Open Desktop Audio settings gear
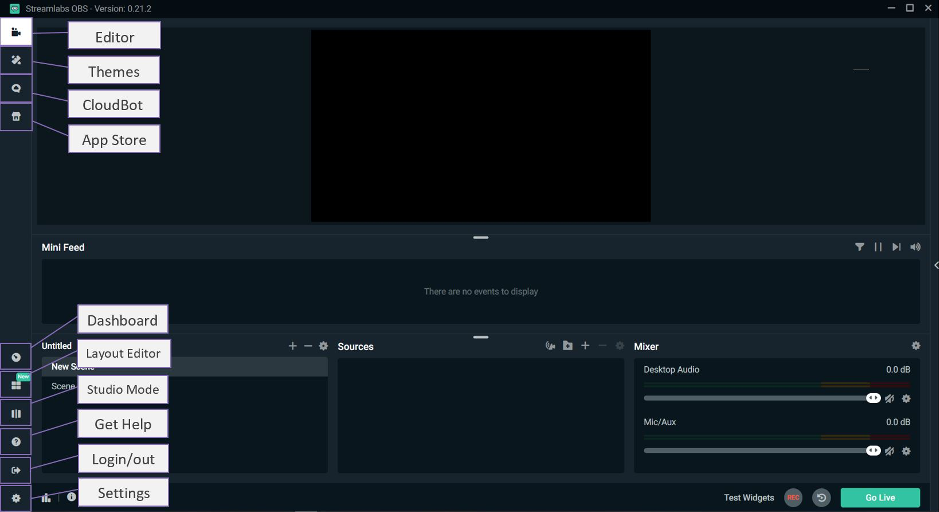Image resolution: width=939 pixels, height=512 pixels. [x=906, y=398]
